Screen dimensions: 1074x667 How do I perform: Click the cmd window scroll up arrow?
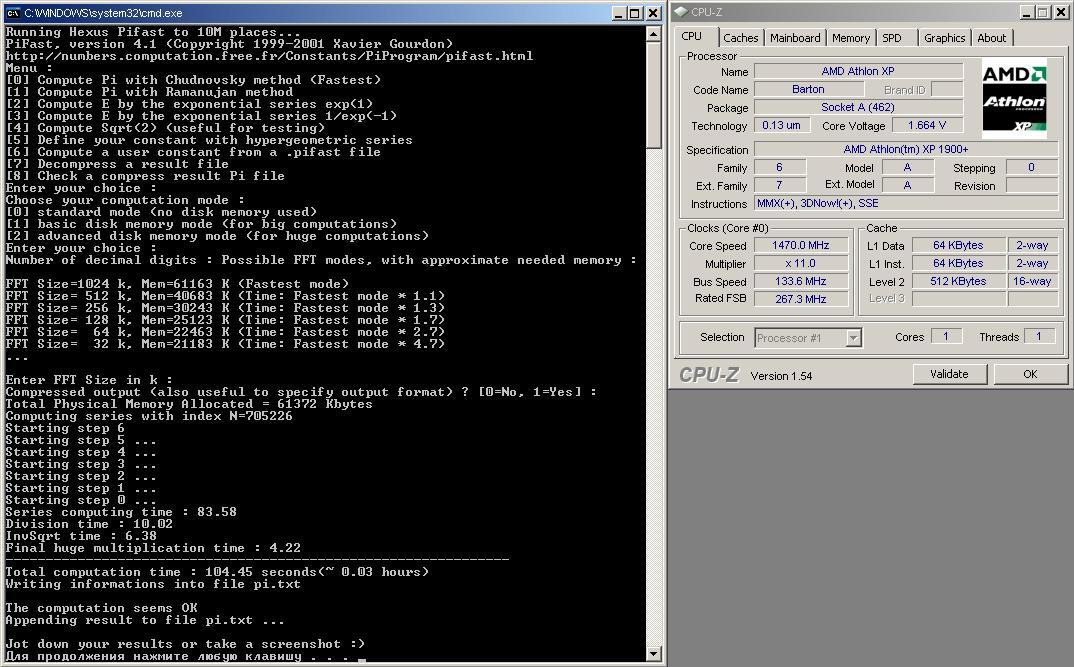653,34
